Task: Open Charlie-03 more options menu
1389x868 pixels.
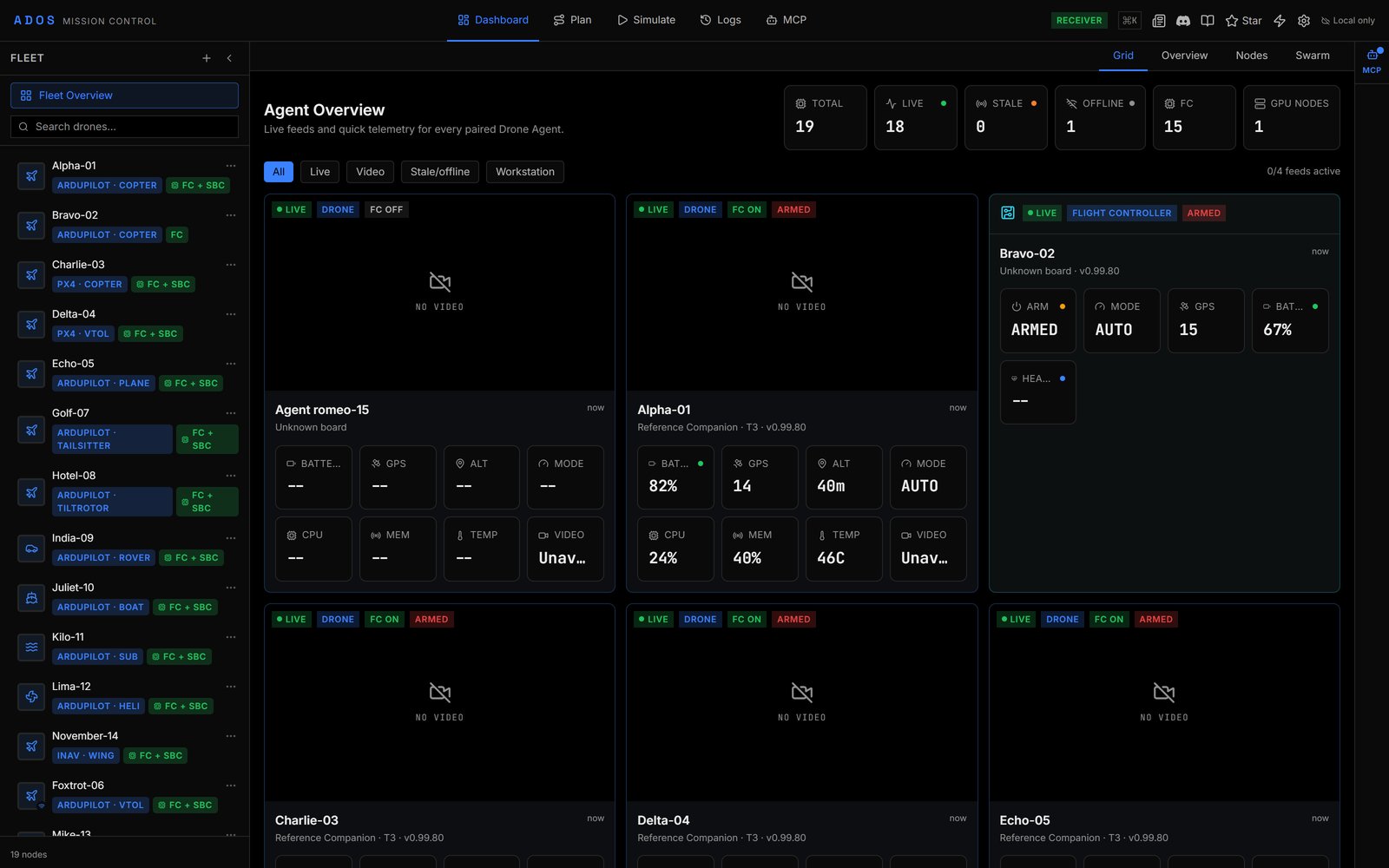Action: (230, 265)
